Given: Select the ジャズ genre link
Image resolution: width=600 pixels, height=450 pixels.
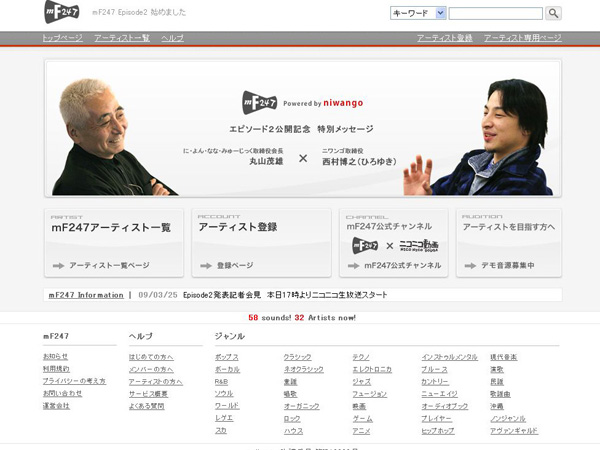Looking at the screenshot, I should click(x=362, y=382).
